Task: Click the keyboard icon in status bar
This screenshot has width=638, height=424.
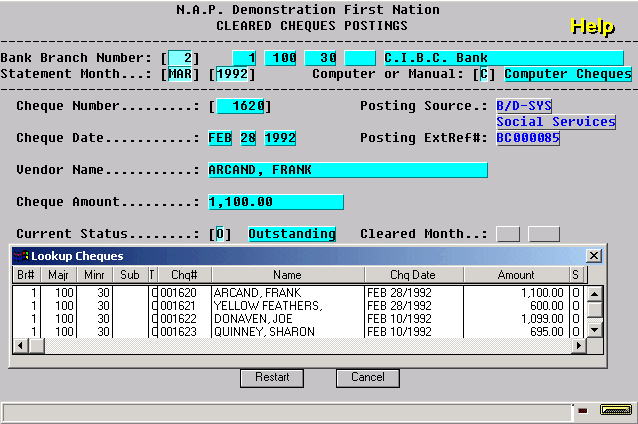Action: point(616,410)
